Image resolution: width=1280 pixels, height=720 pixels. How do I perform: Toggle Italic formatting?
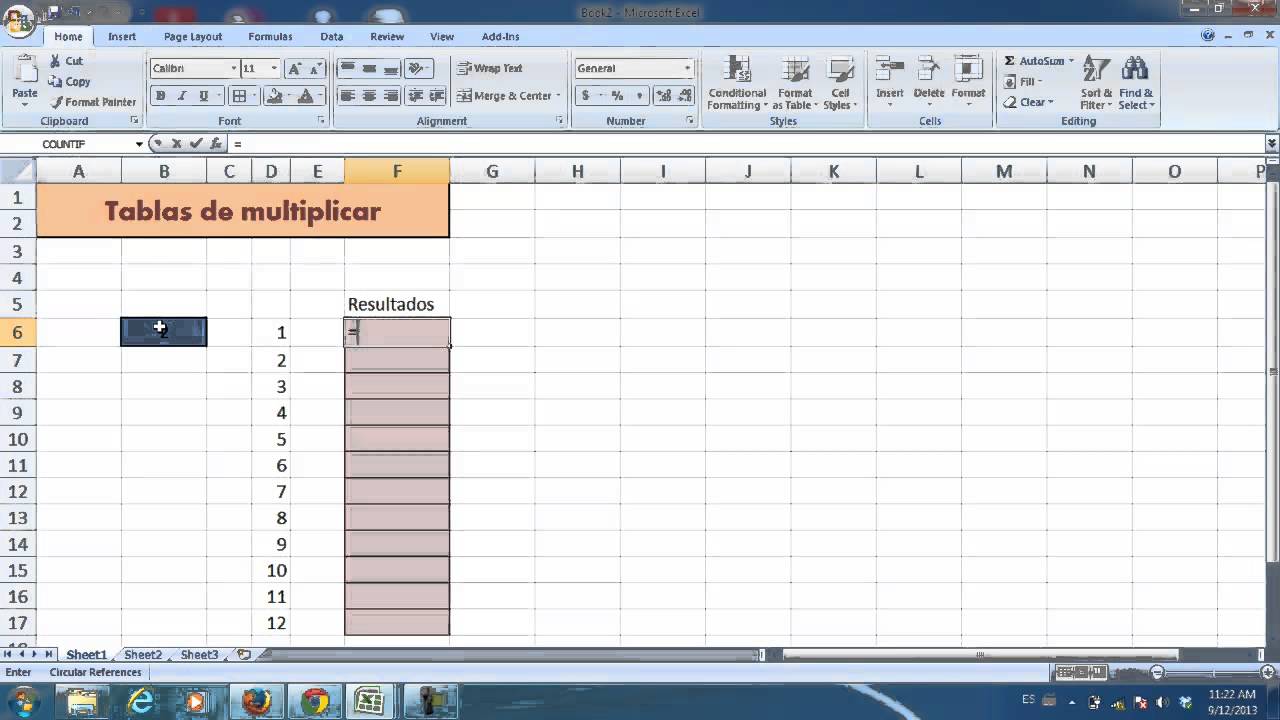182,96
